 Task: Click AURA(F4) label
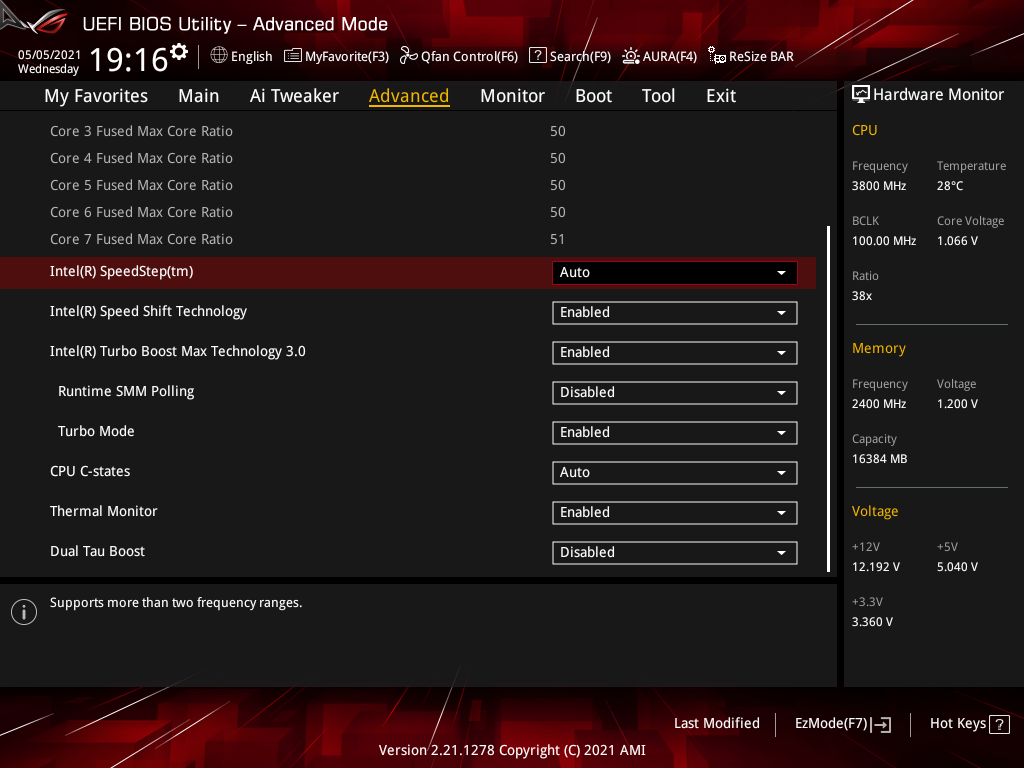[669, 57]
